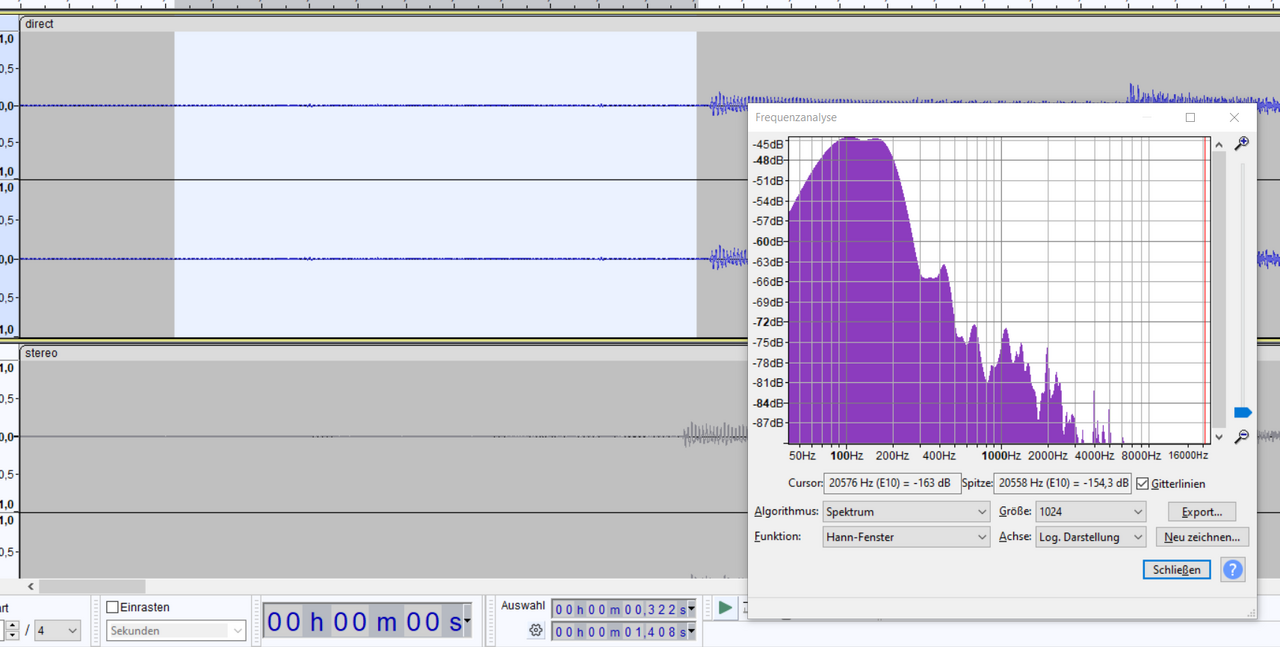1280x647 pixels.
Task: Open the time signature denominator 4 dropdown
Action: coord(58,631)
